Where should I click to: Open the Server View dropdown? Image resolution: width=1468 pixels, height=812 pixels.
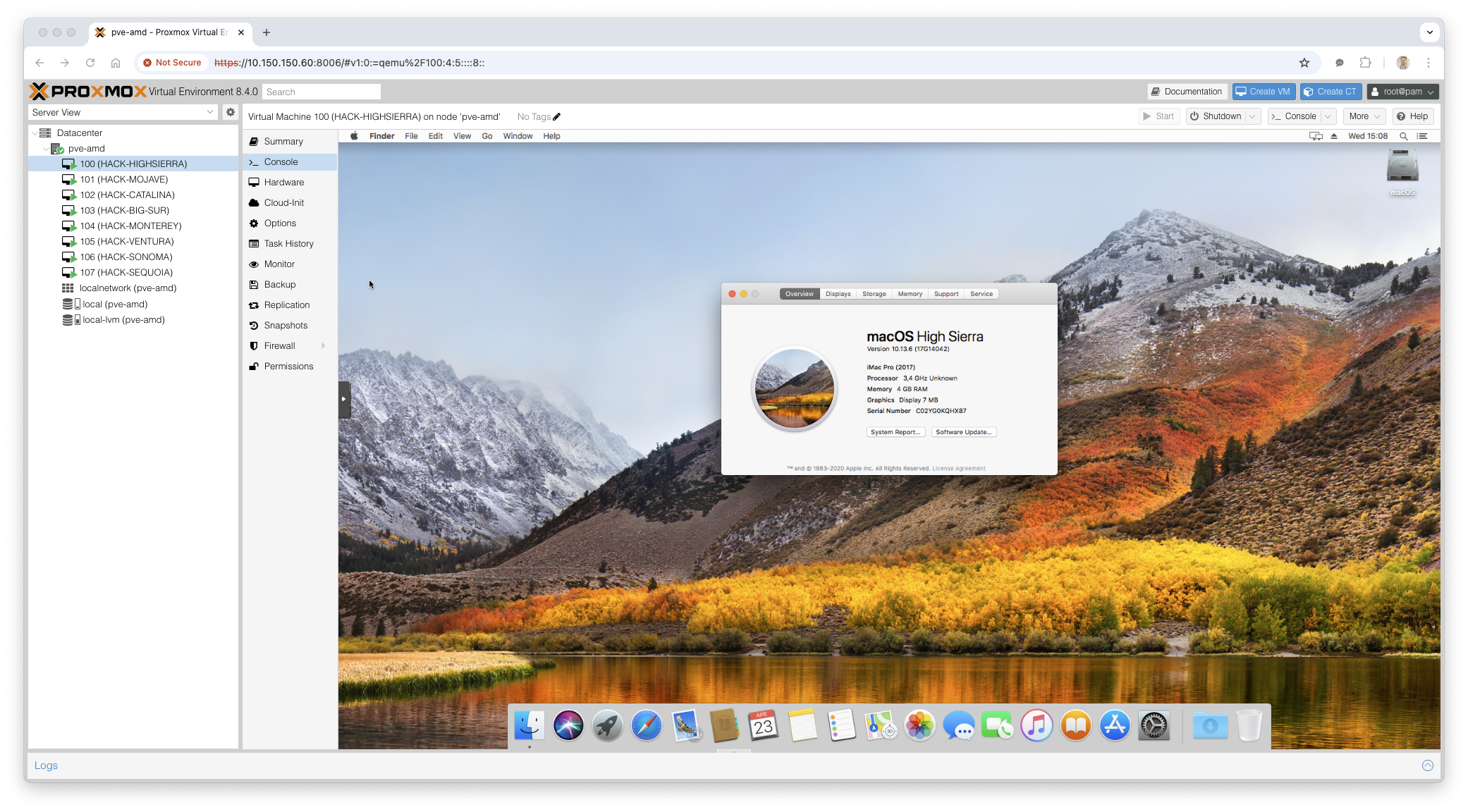tap(209, 112)
